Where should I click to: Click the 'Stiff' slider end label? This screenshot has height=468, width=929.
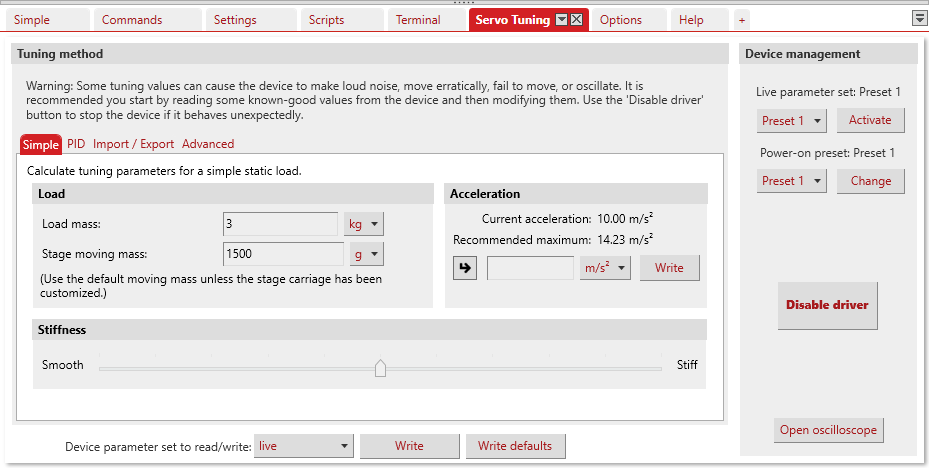[687, 365]
